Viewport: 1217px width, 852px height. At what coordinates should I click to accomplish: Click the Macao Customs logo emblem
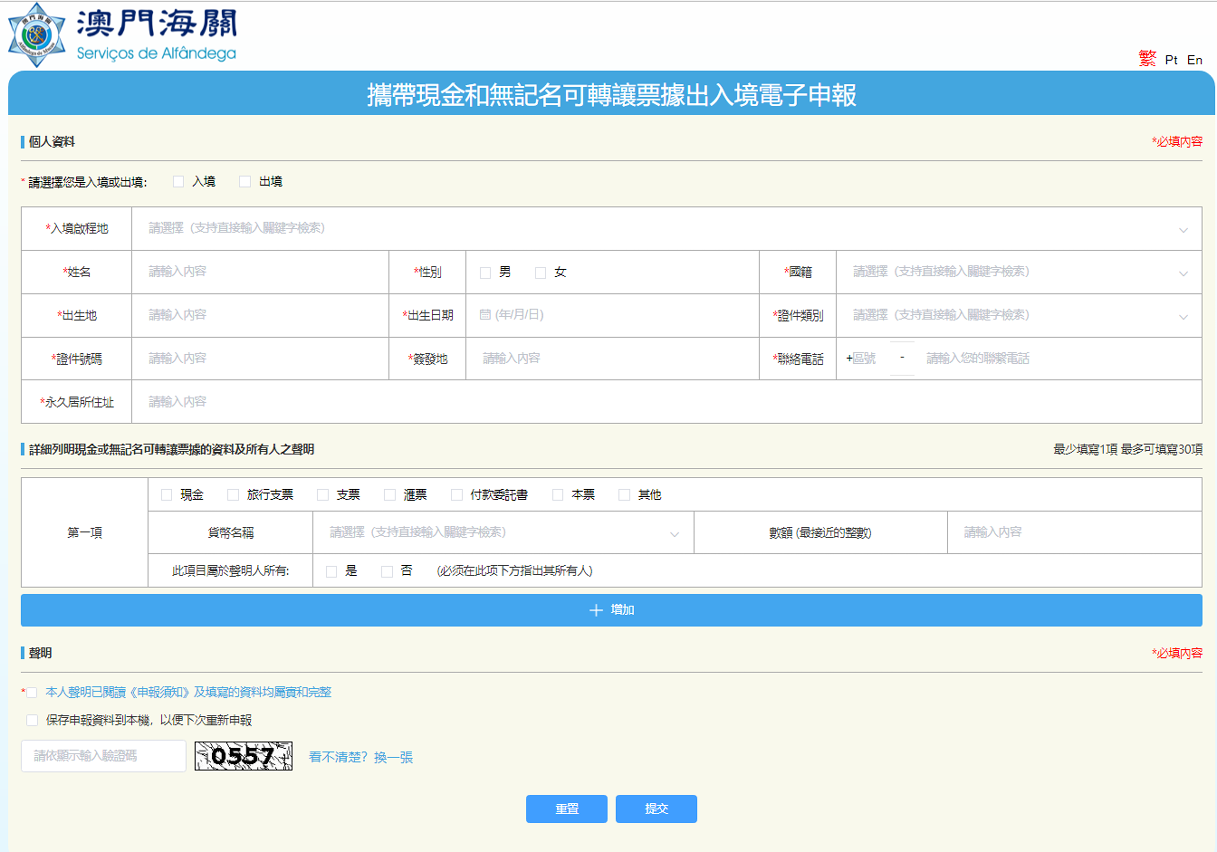tap(36, 36)
